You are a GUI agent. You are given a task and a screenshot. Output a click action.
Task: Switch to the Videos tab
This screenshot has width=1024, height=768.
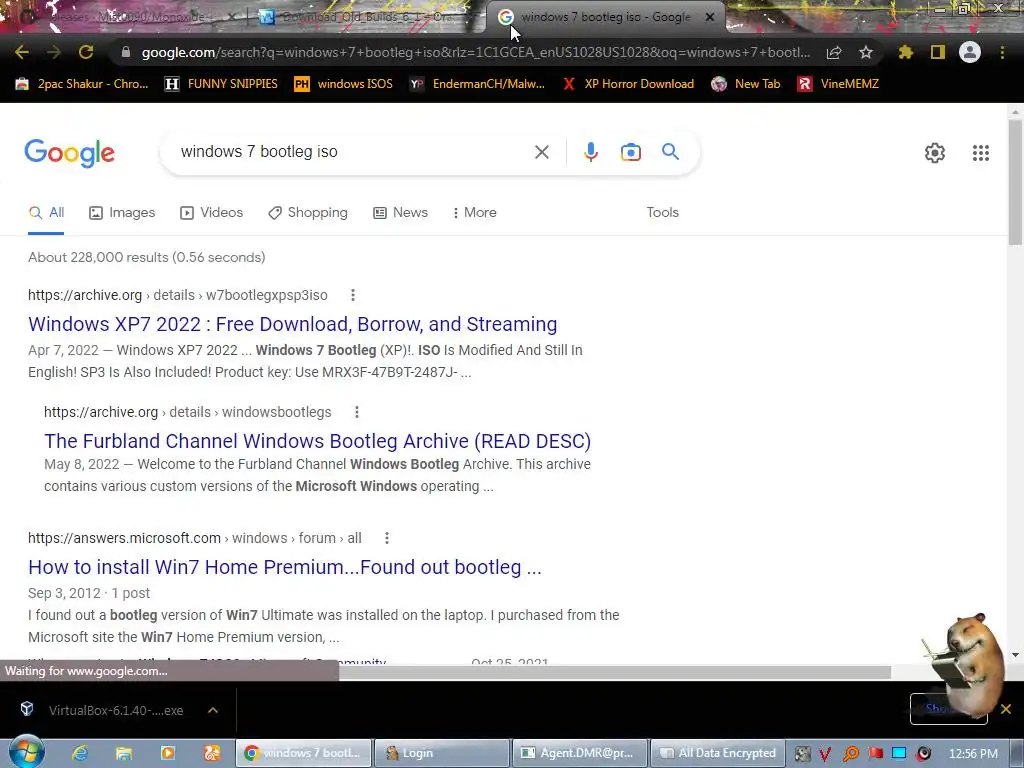pos(212,212)
